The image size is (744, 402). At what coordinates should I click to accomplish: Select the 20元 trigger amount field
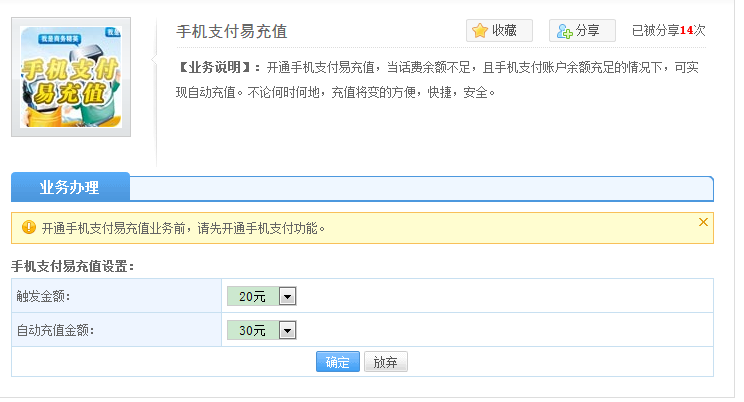pos(252,296)
